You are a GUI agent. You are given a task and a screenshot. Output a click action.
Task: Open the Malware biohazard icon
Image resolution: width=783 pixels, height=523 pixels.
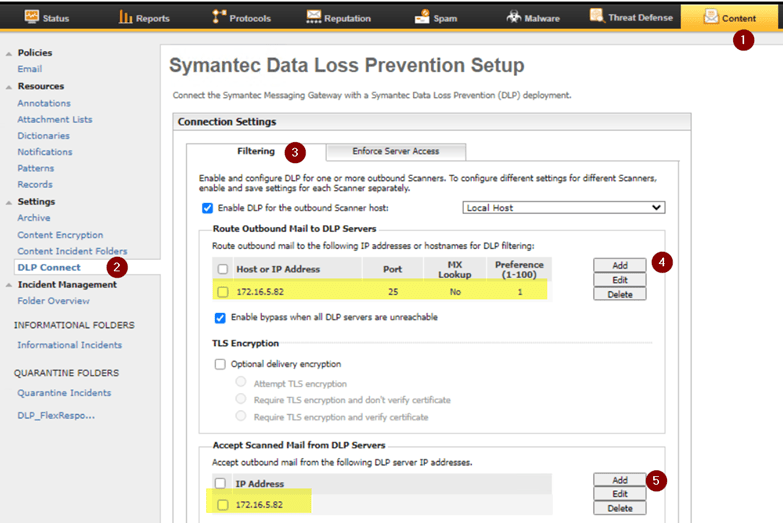(513, 17)
